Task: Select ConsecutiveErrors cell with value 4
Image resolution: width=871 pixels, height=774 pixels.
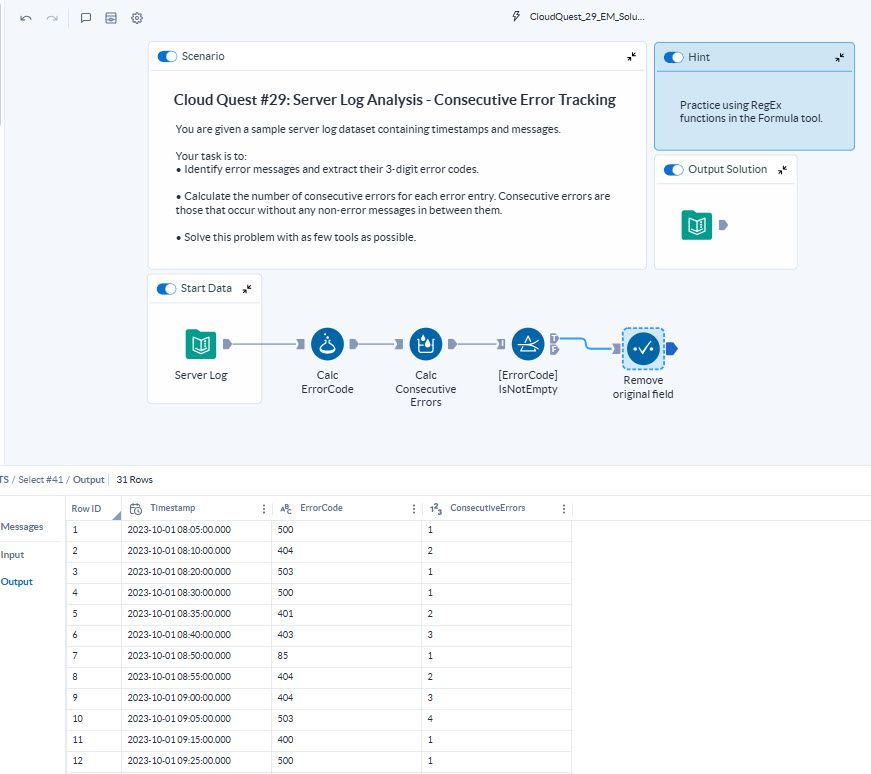Action: (x=497, y=718)
